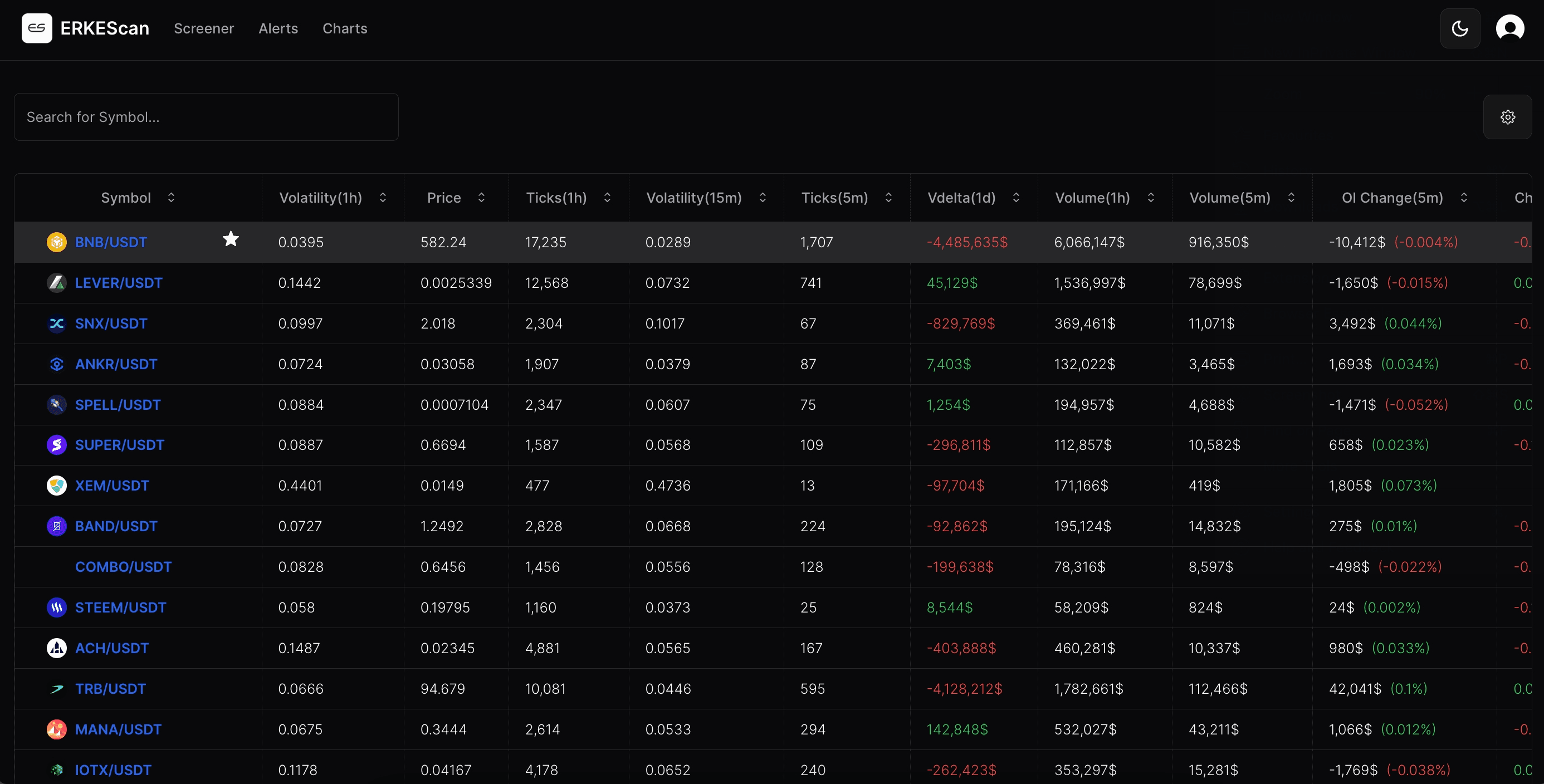Click Volume(1h) value 1,536,997$
The width and height of the screenshot is (1544, 784).
coord(1089,283)
